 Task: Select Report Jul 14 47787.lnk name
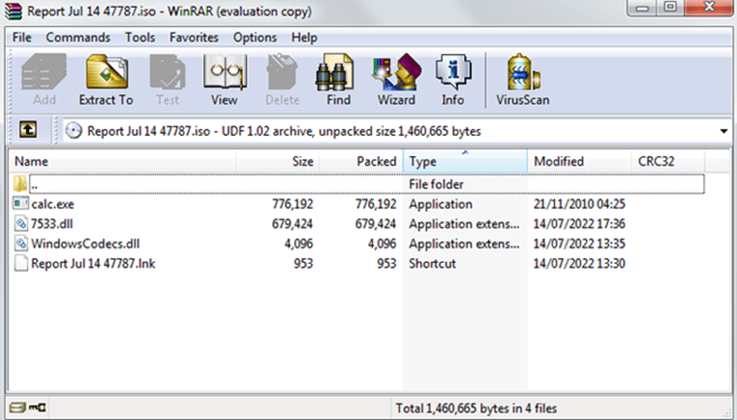click(93, 263)
